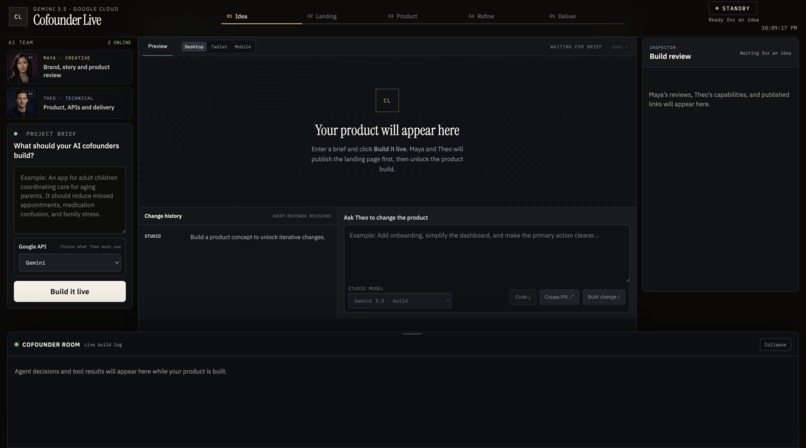The height and width of the screenshot is (448, 806).
Task: Open Maya's creative cofounder avatar
Action: click(22, 67)
